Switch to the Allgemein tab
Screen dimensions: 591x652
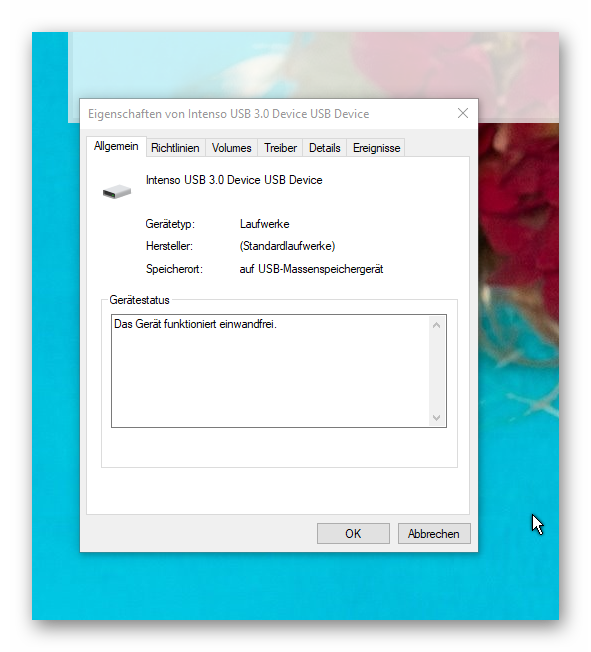click(x=116, y=146)
